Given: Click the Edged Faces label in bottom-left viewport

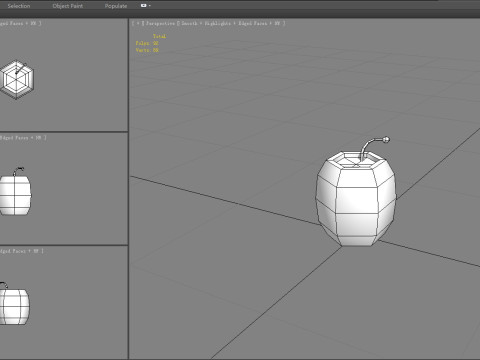Looking at the screenshot, I should 13,251.
